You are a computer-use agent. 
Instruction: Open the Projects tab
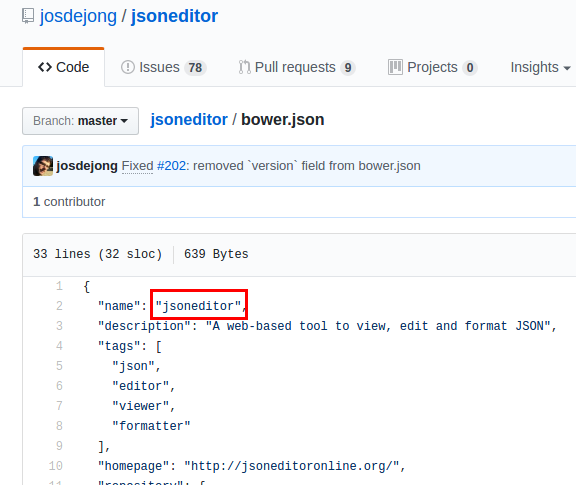pos(433,68)
